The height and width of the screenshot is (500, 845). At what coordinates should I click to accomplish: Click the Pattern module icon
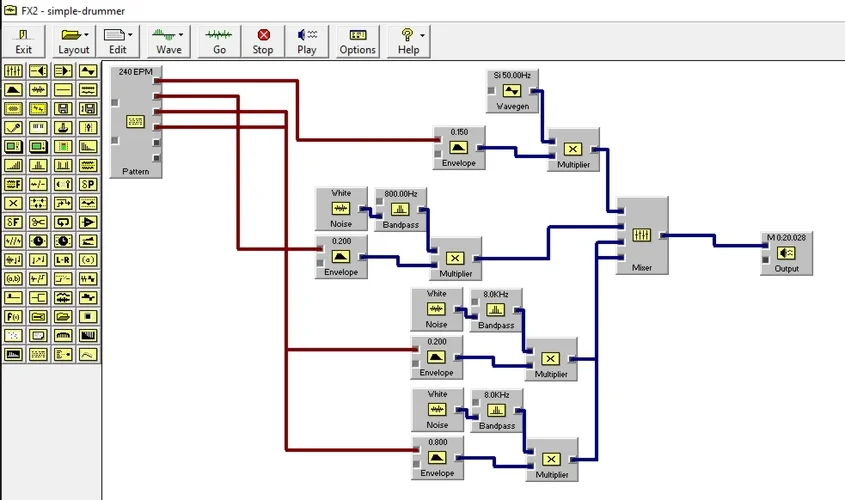135,121
